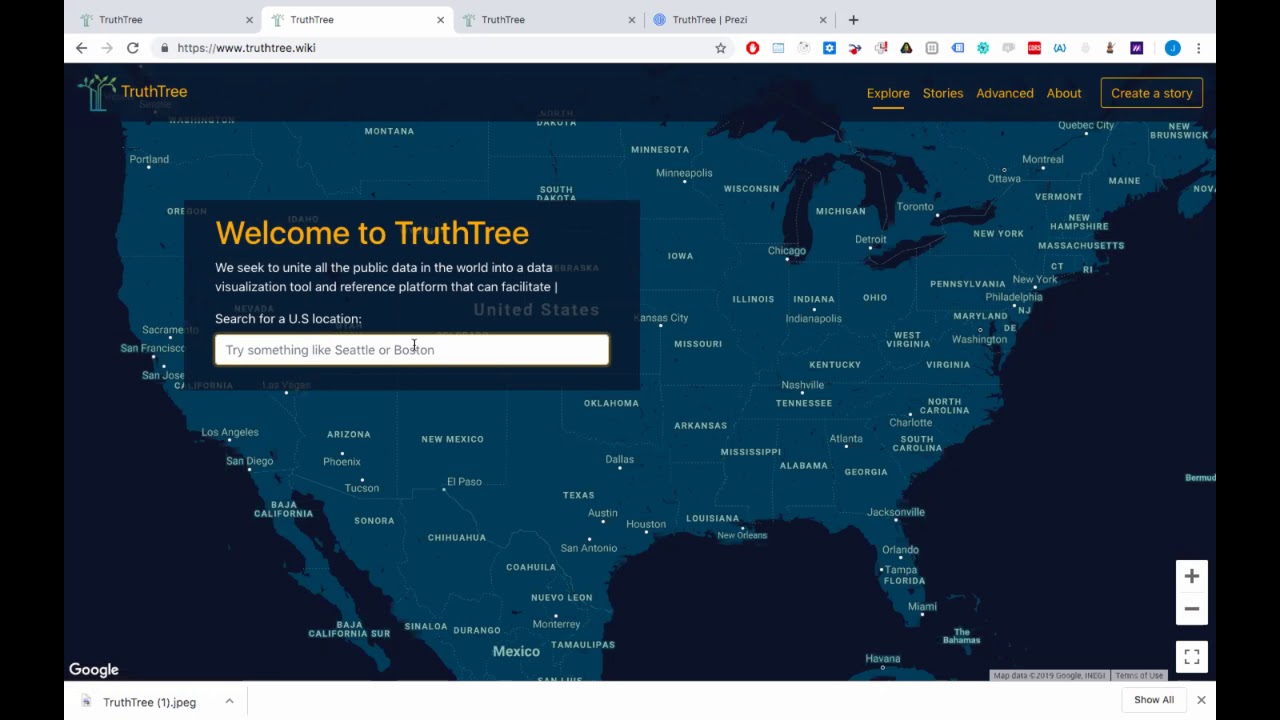This screenshot has width=1280, height=720.
Task: Go back in browser history
Action: pyautogui.click(x=82, y=48)
